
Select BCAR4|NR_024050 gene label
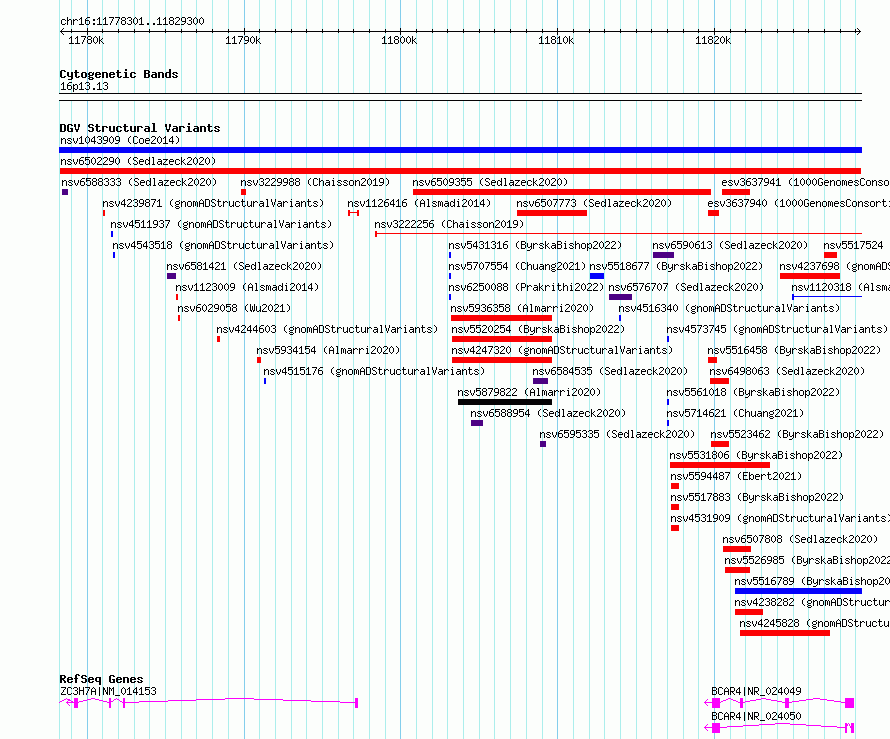point(756,716)
